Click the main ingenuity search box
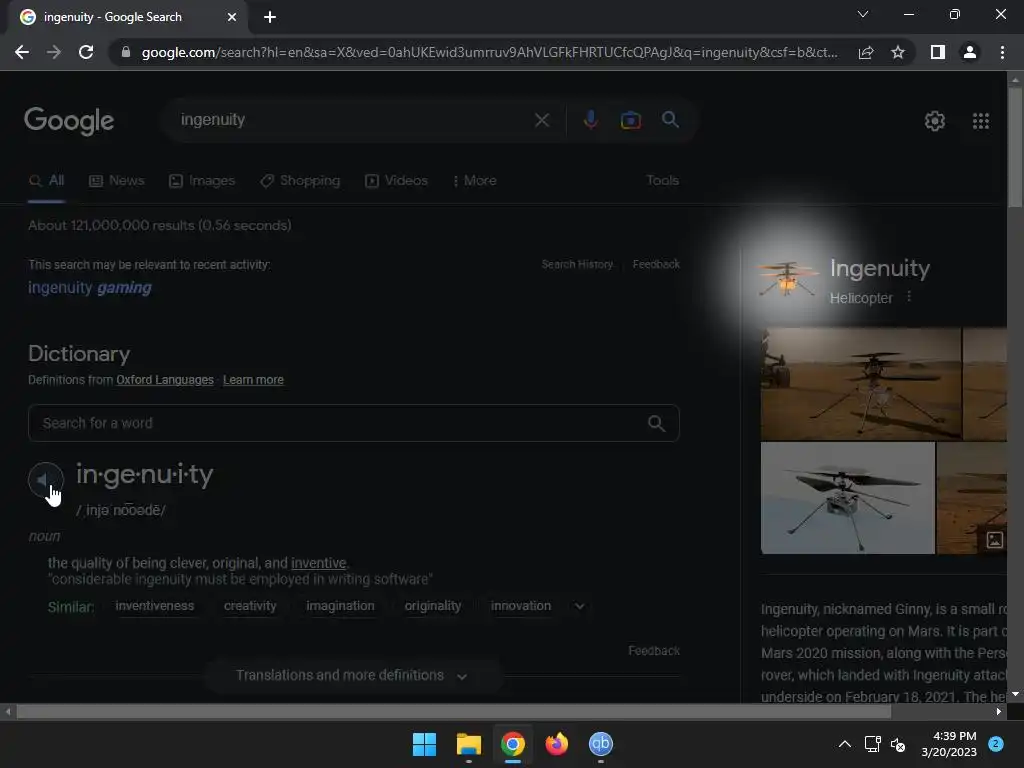 coord(353,120)
